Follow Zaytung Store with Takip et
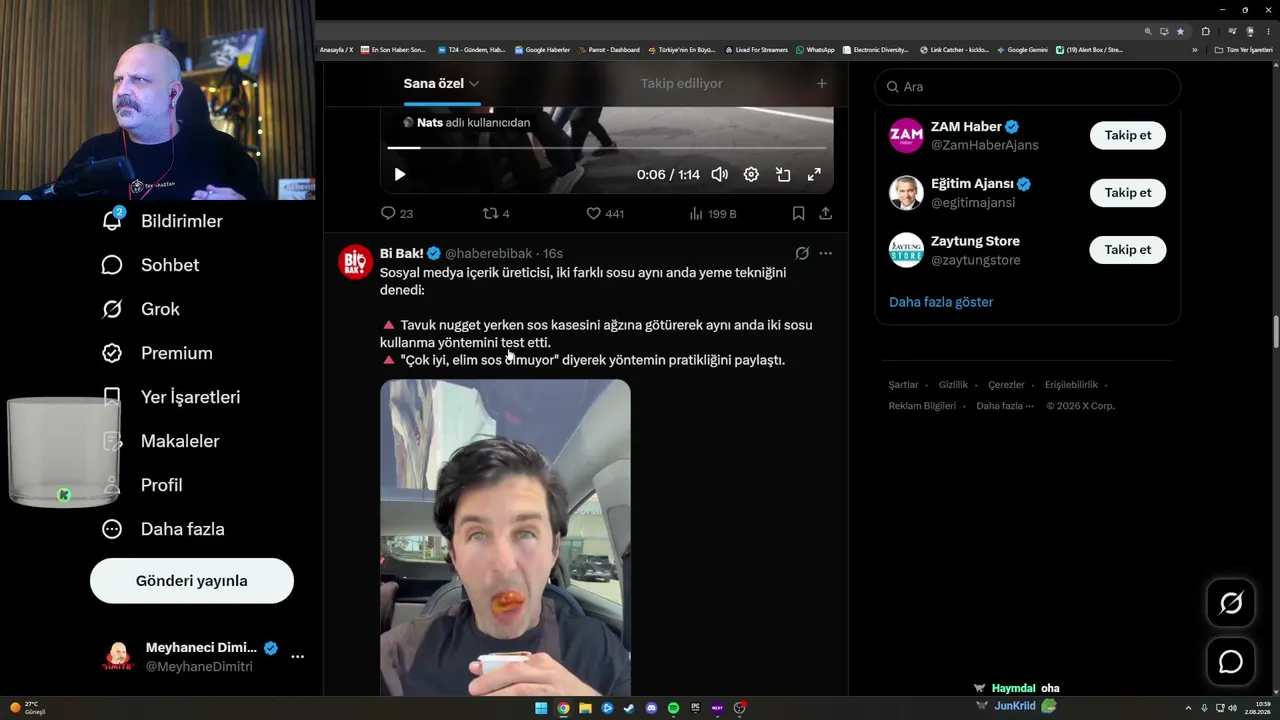1280x720 pixels. coord(1127,249)
